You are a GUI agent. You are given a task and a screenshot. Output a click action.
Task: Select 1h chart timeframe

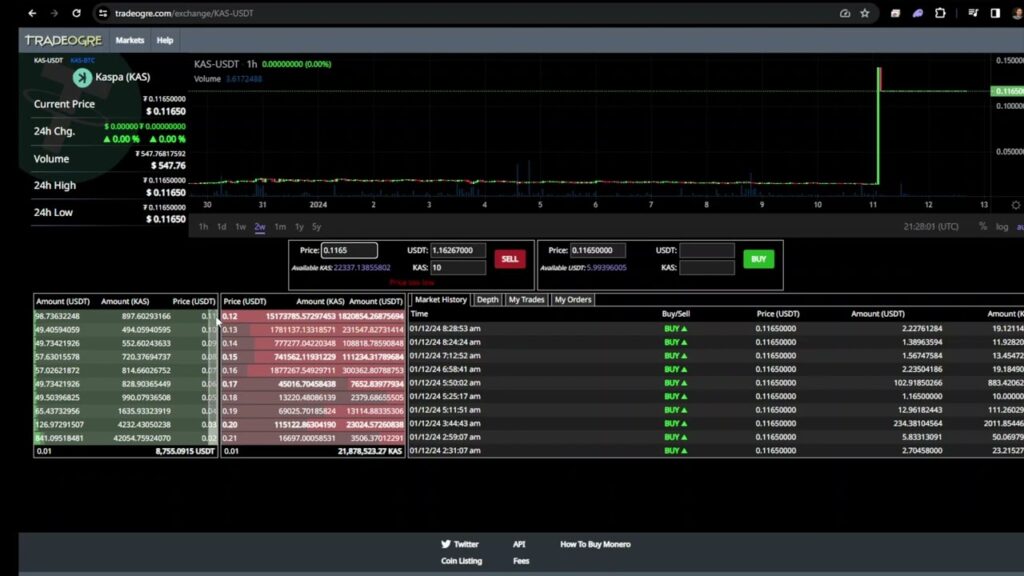(203, 227)
